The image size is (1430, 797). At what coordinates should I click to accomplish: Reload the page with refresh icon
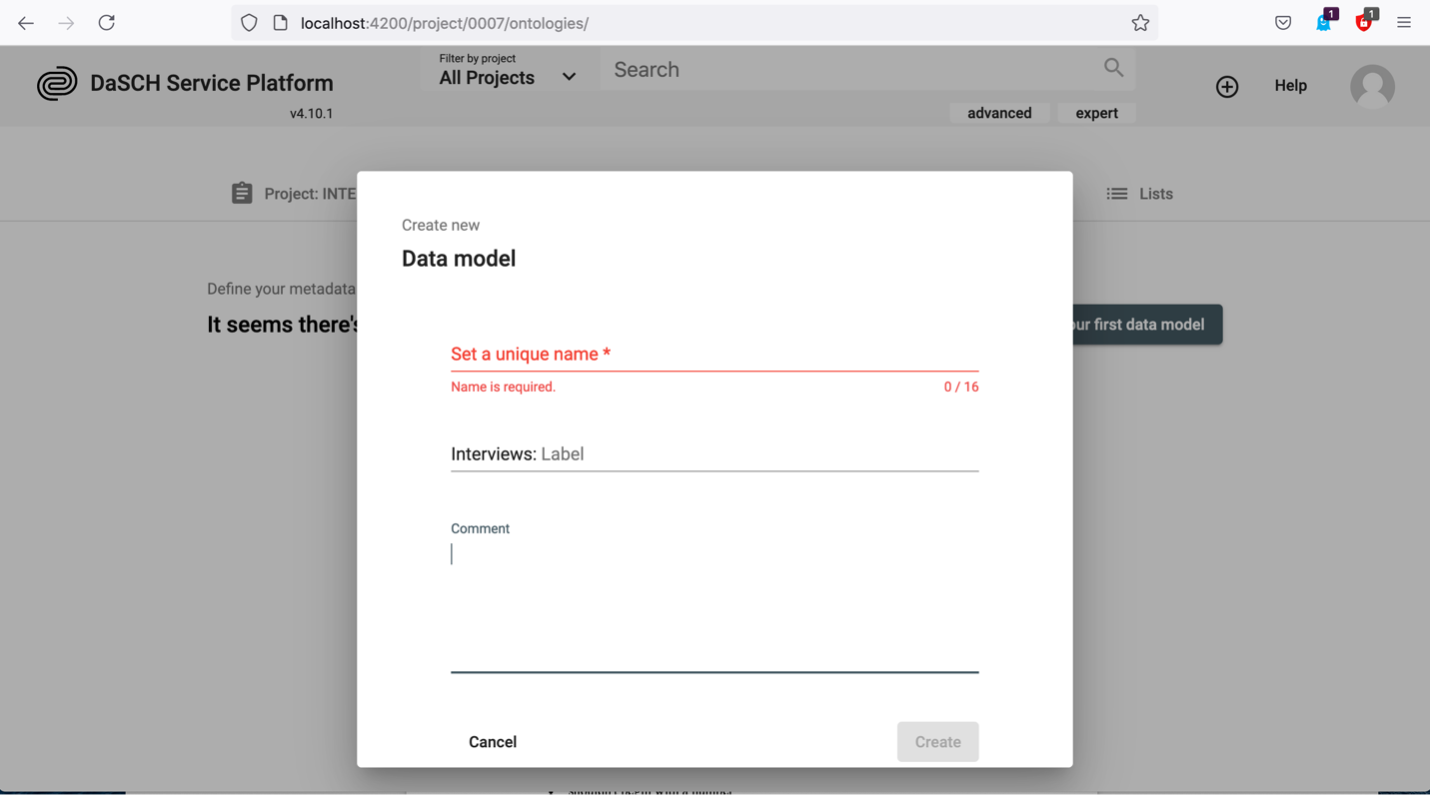pos(106,23)
